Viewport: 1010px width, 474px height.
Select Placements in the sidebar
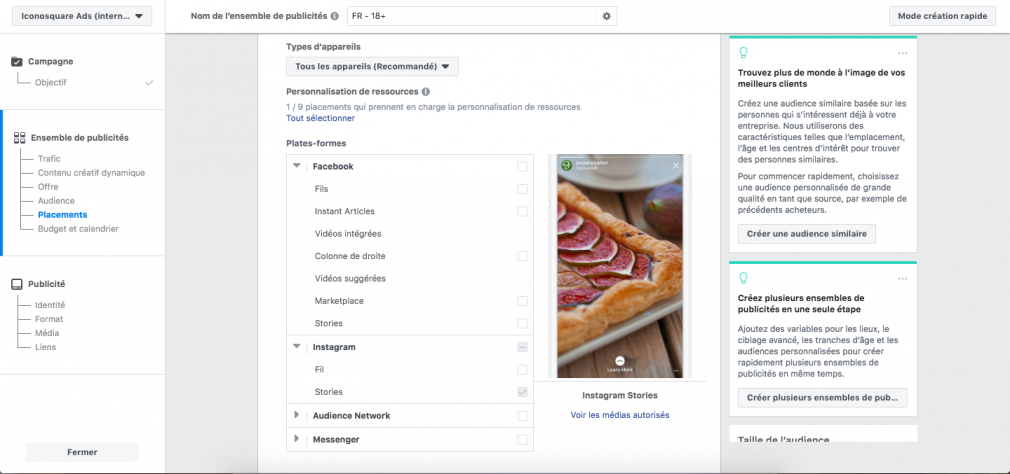[62, 215]
